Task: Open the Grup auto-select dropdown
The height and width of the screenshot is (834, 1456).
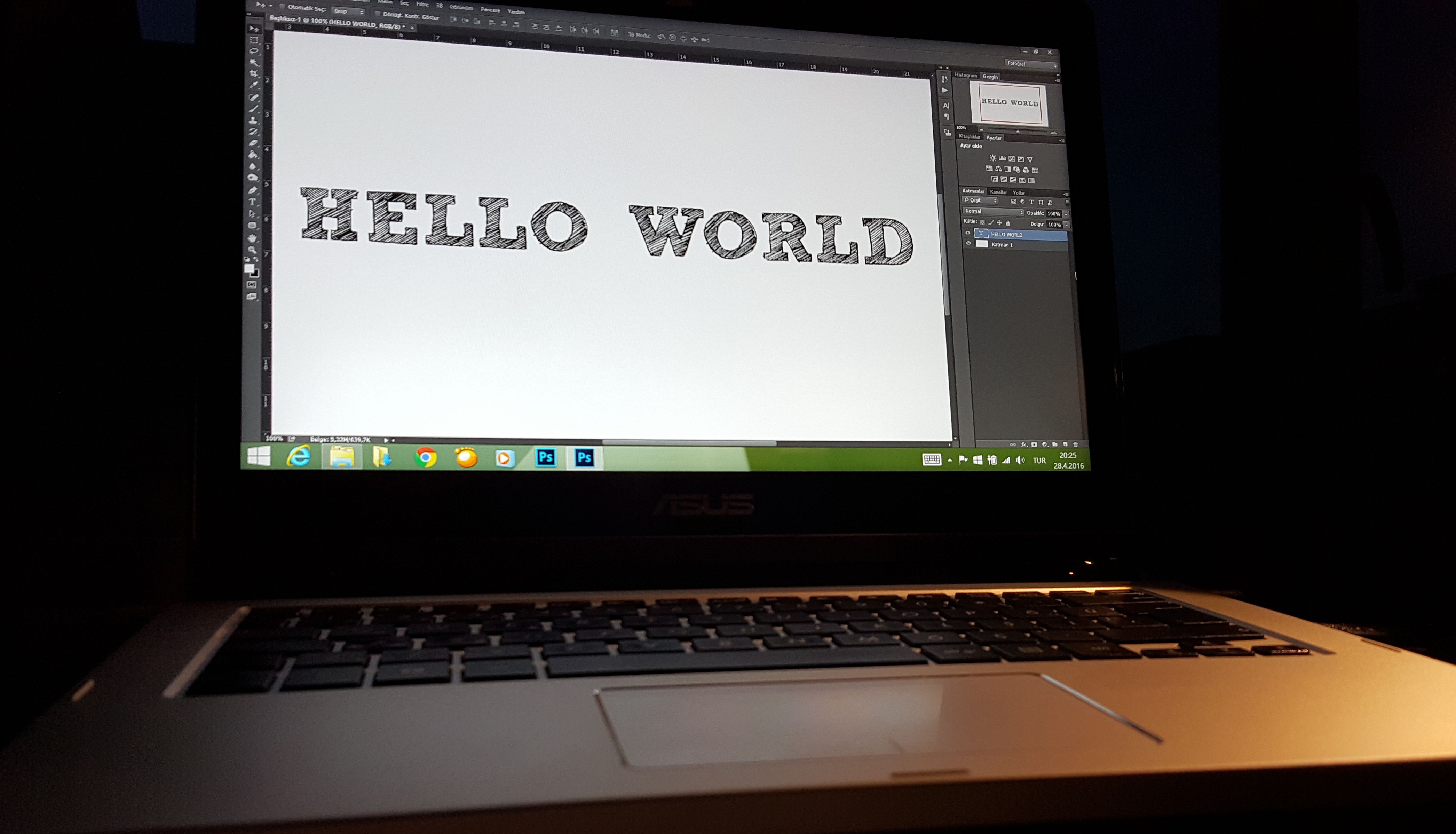Action: (x=348, y=11)
